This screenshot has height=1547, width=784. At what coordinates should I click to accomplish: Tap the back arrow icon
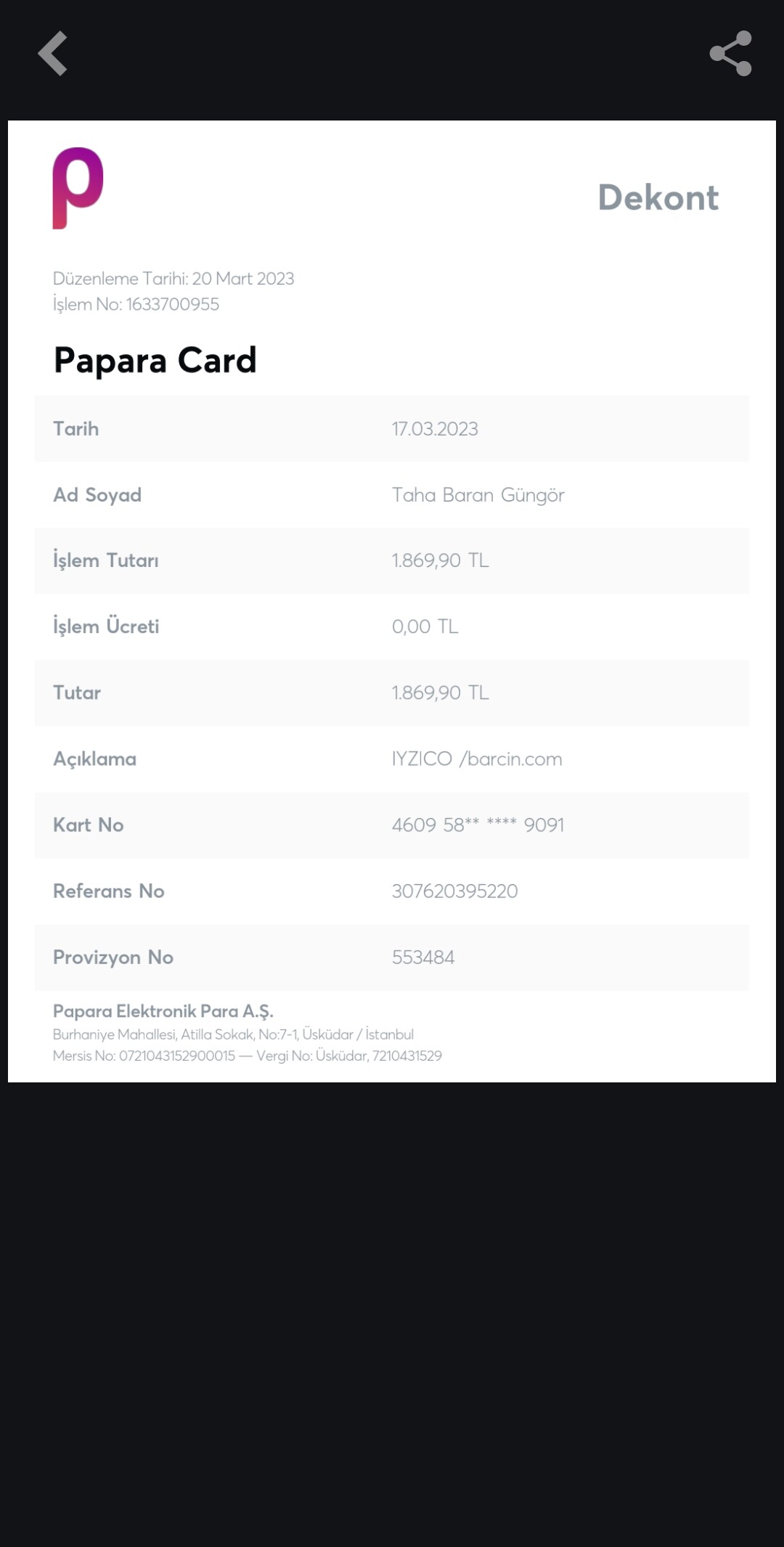(x=53, y=53)
